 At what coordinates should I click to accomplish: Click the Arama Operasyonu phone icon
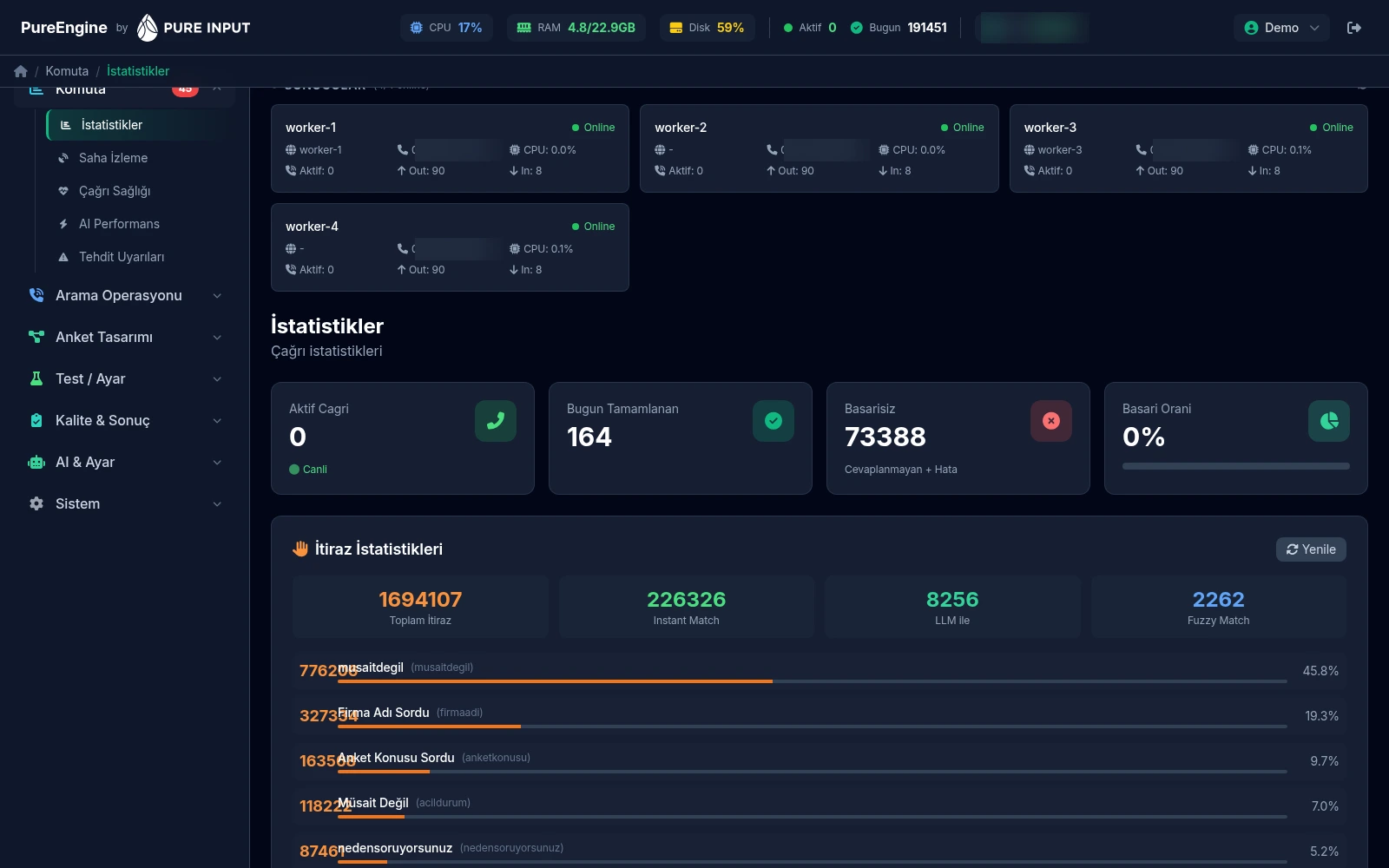(x=36, y=295)
